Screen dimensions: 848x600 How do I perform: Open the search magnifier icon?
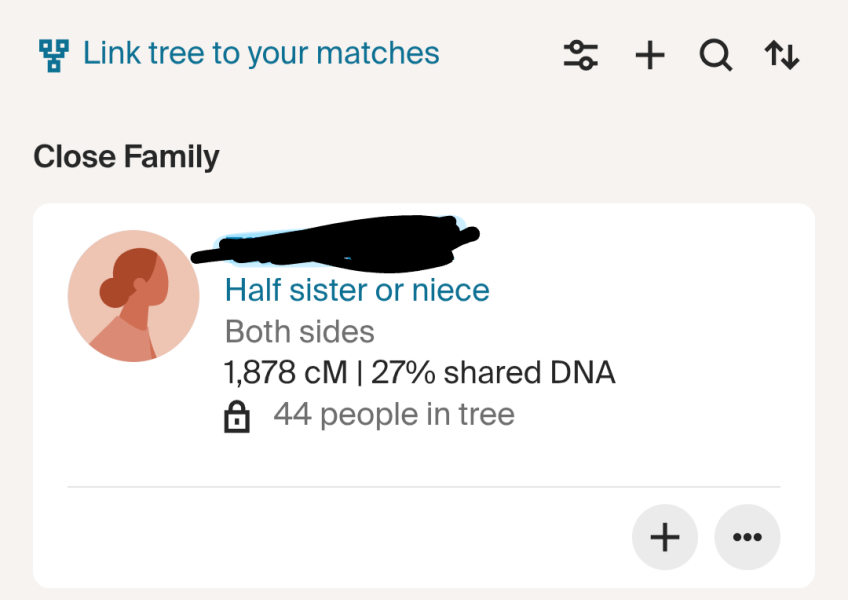click(x=715, y=55)
